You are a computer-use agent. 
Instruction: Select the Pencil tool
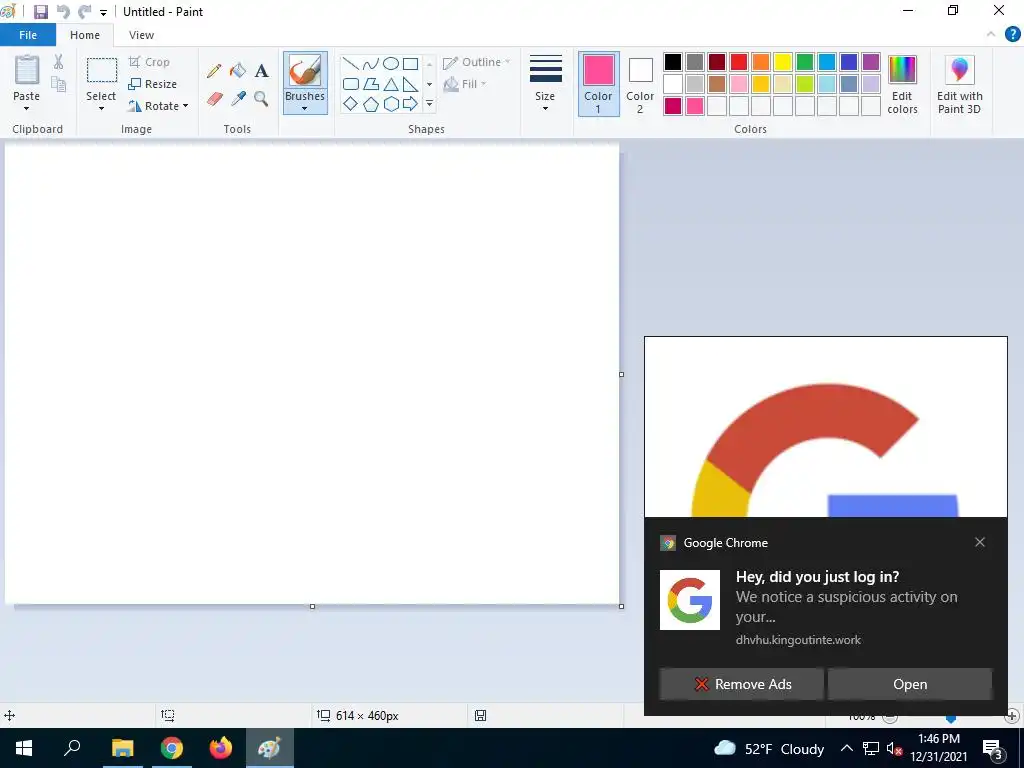pos(214,71)
